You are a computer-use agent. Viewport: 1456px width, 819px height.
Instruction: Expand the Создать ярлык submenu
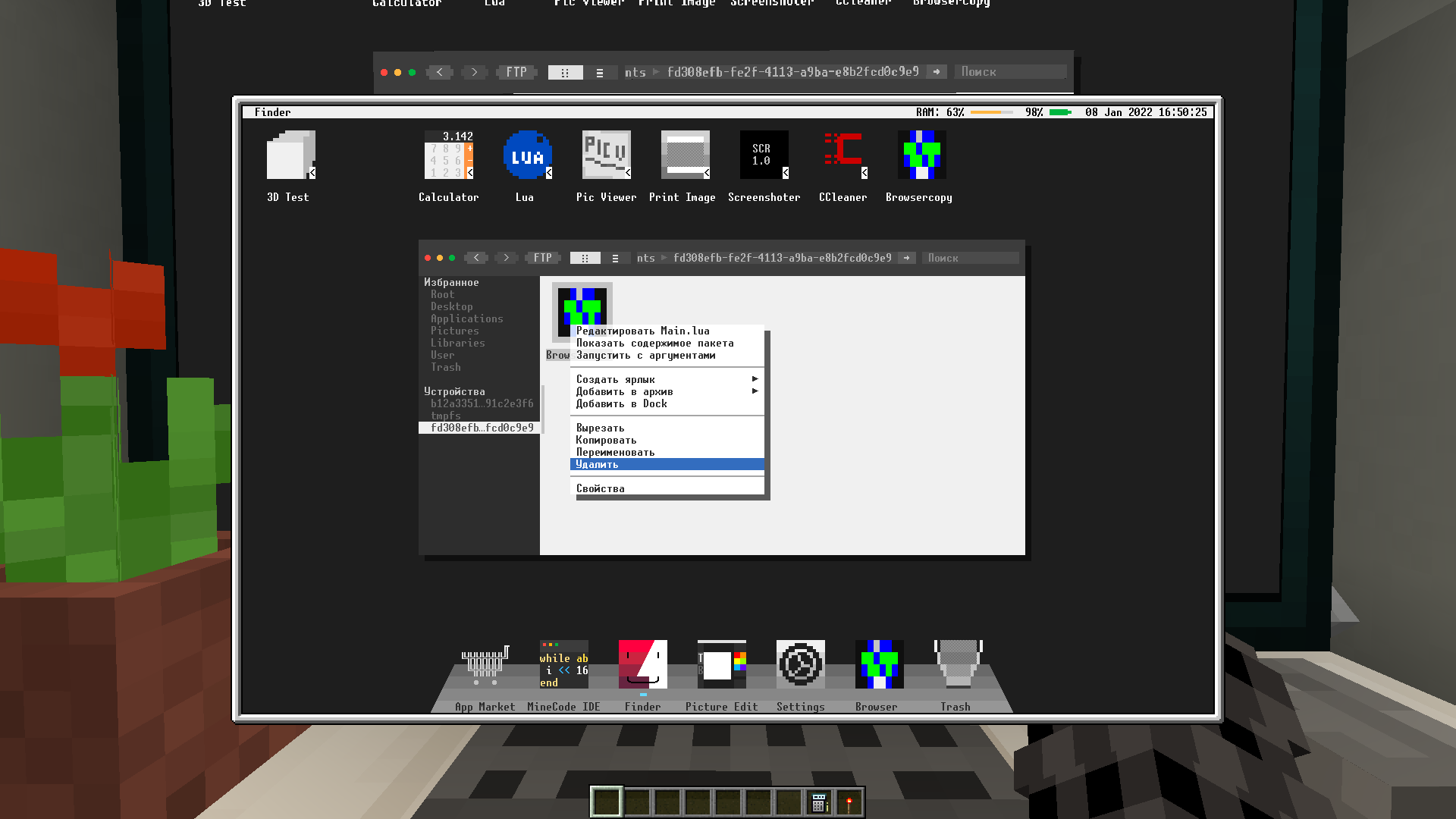[667, 379]
